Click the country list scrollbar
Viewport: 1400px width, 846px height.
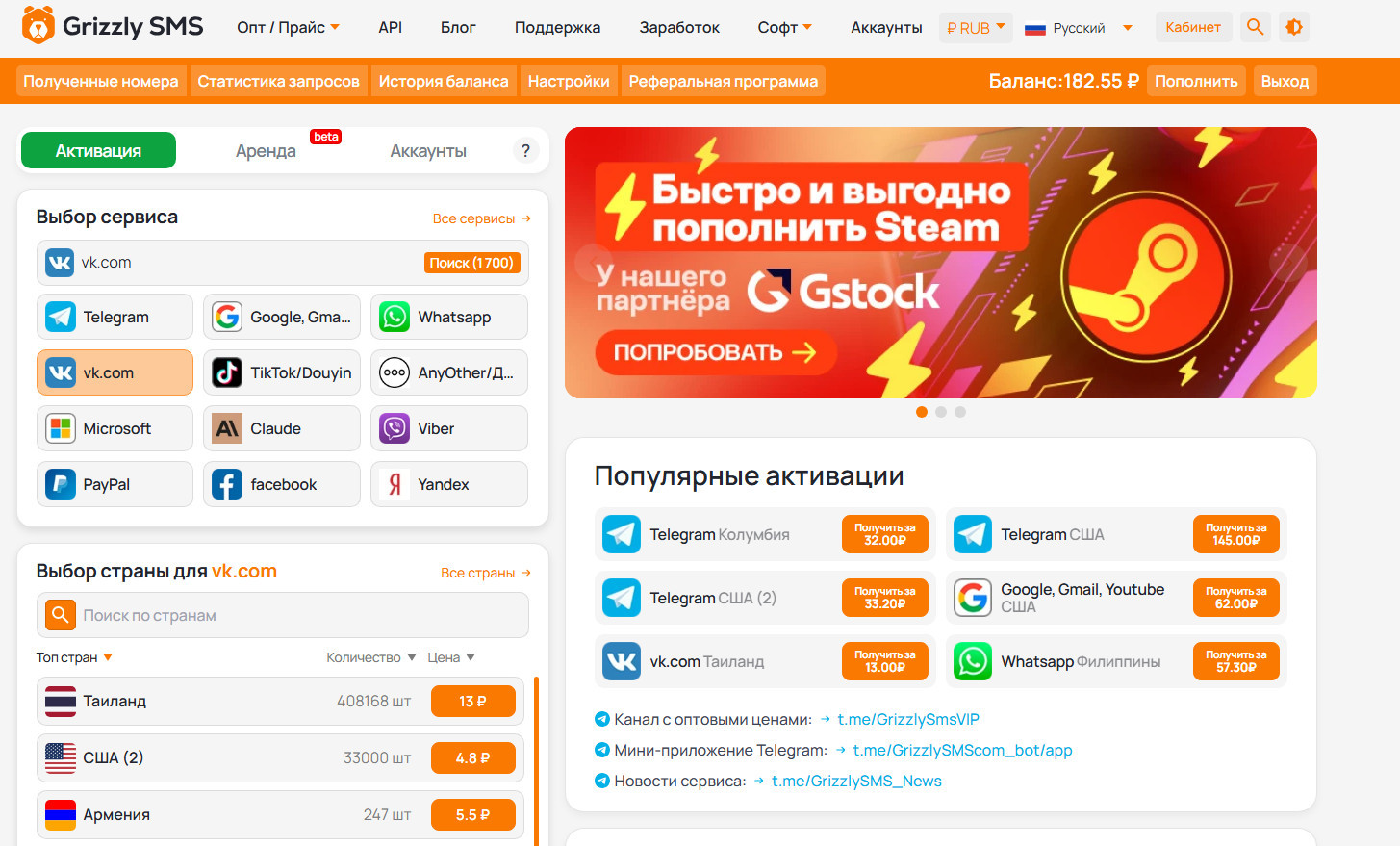[x=536, y=760]
